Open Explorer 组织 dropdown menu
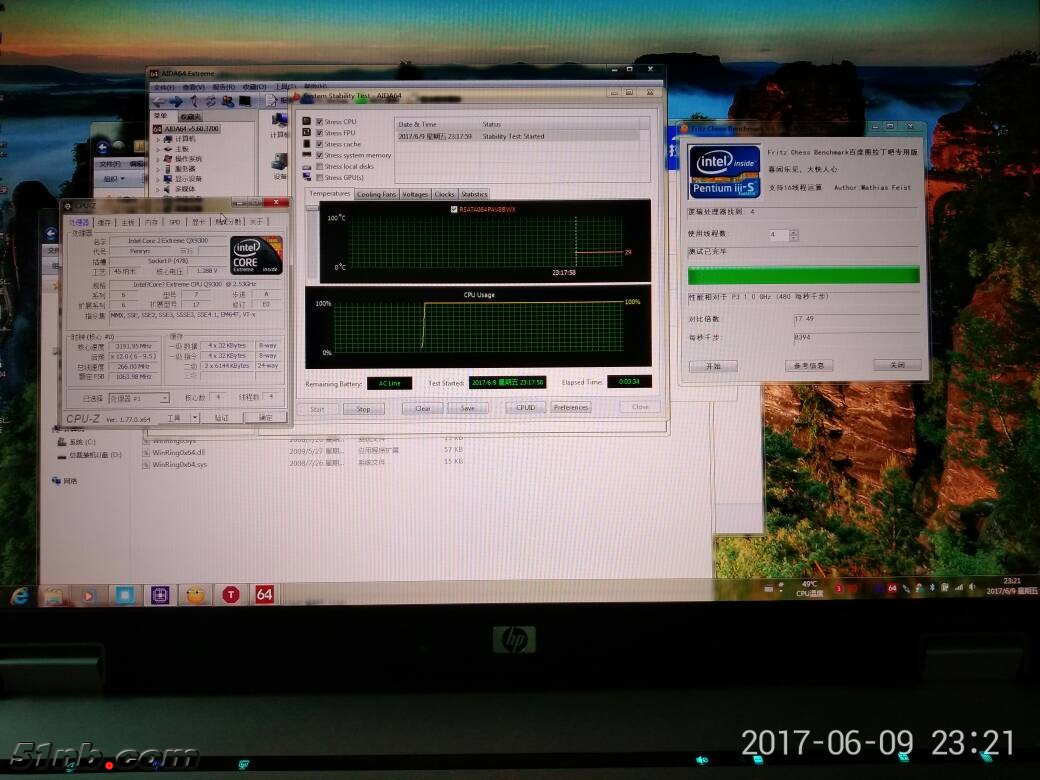The width and height of the screenshot is (1040, 780). point(114,179)
